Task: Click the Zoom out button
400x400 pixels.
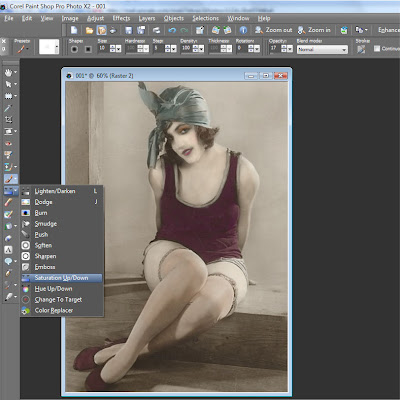Action: [x=273, y=30]
